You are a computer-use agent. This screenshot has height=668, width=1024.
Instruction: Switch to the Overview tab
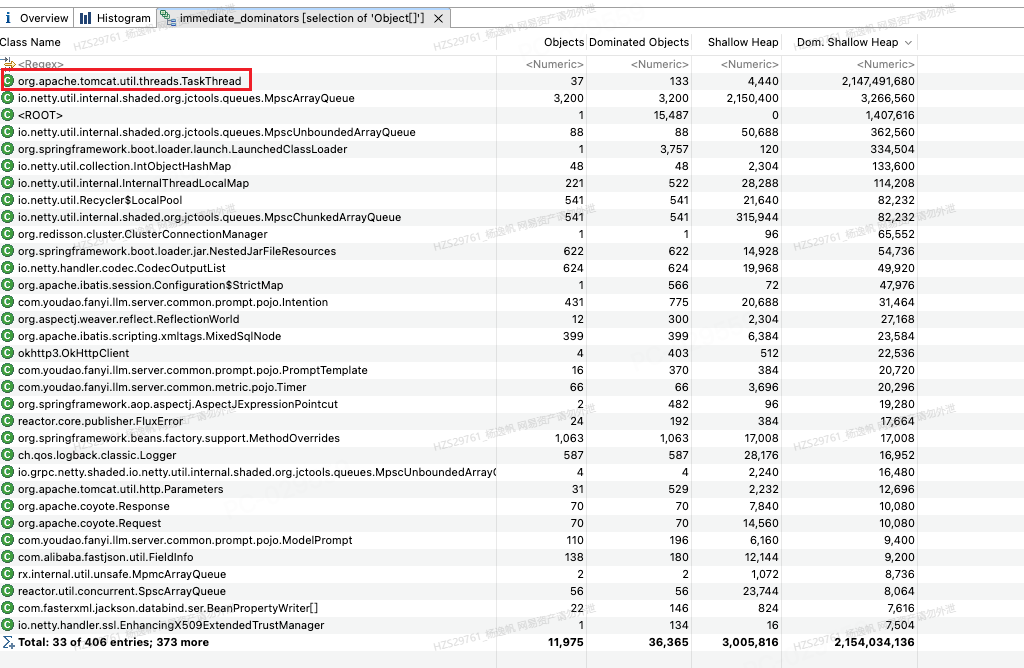coord(37,18)
